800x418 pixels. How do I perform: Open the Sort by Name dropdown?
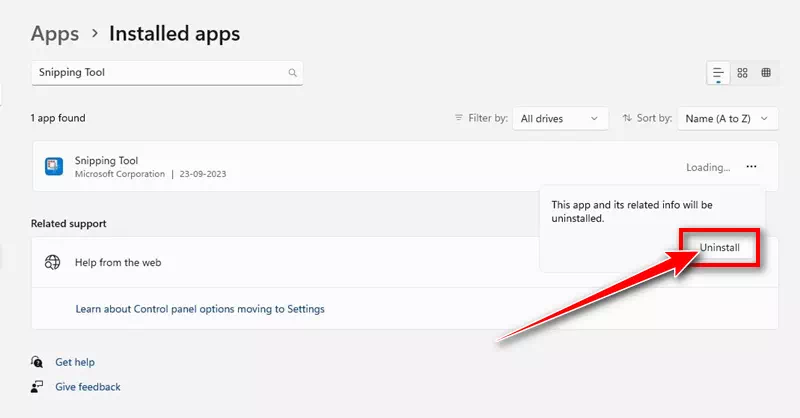(x=728, y=118)
